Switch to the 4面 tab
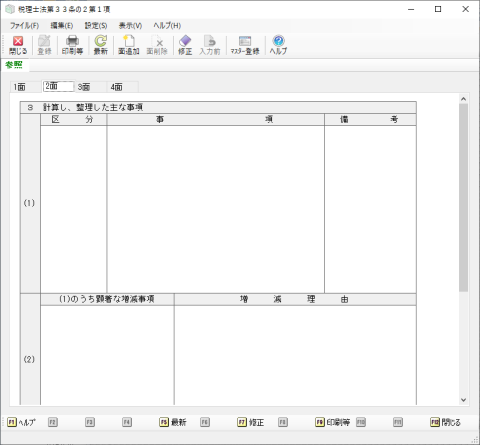Viewport: 480px width, 445px height. tap(117, 87)
